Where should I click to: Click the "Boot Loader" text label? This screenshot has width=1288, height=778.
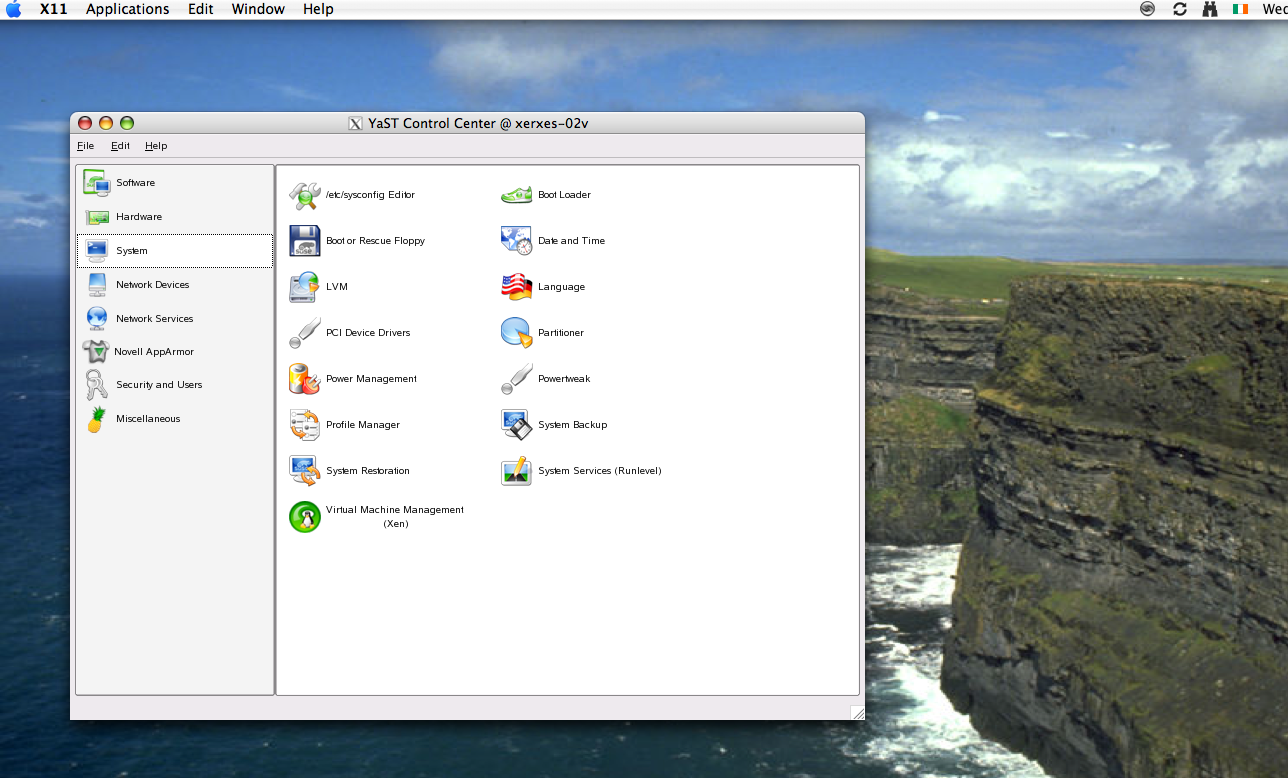(x=564, y=195)
